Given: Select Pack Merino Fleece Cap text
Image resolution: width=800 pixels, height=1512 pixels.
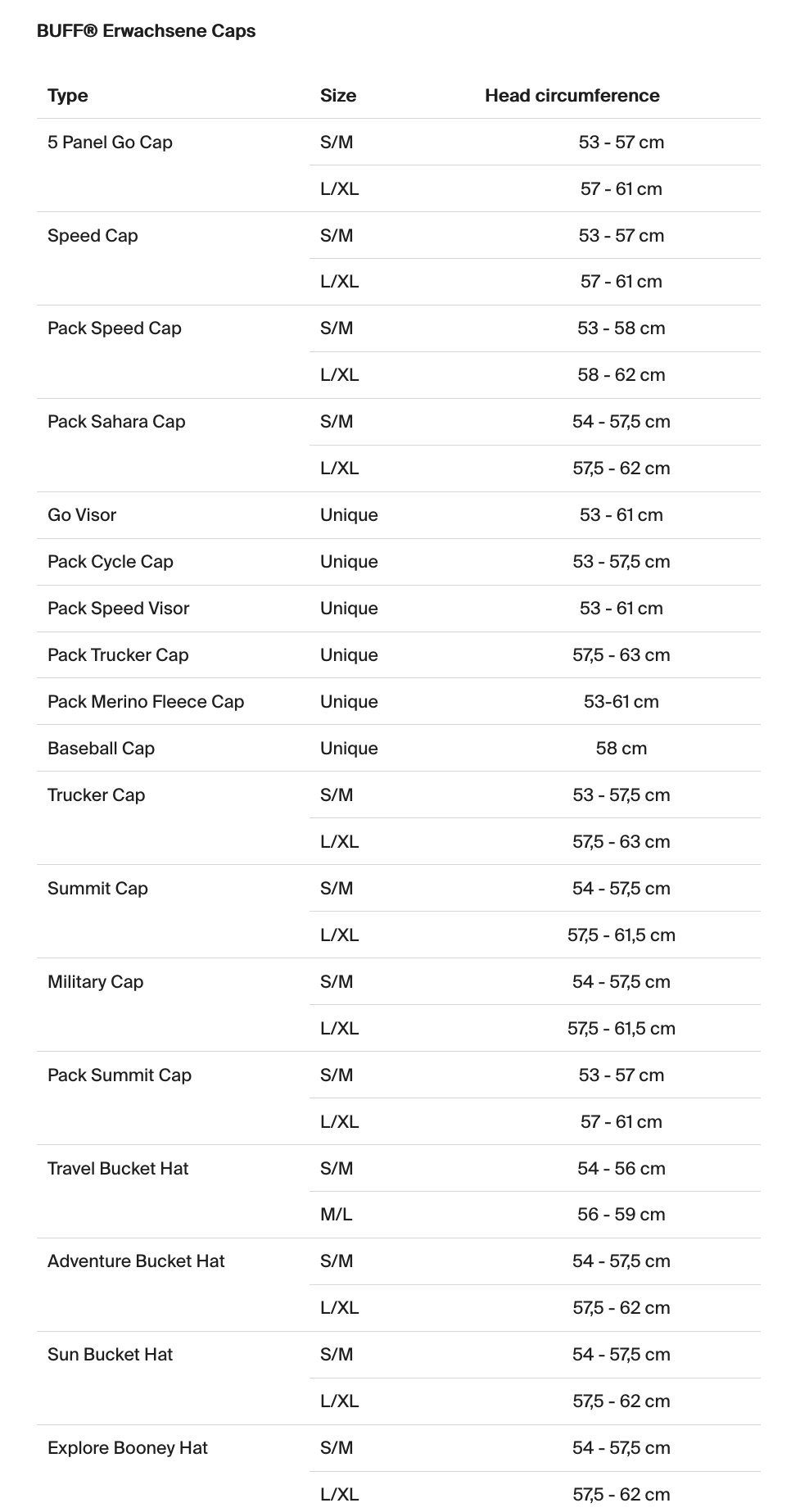Looking at the screenshot, I should click(x=146, y=702).
